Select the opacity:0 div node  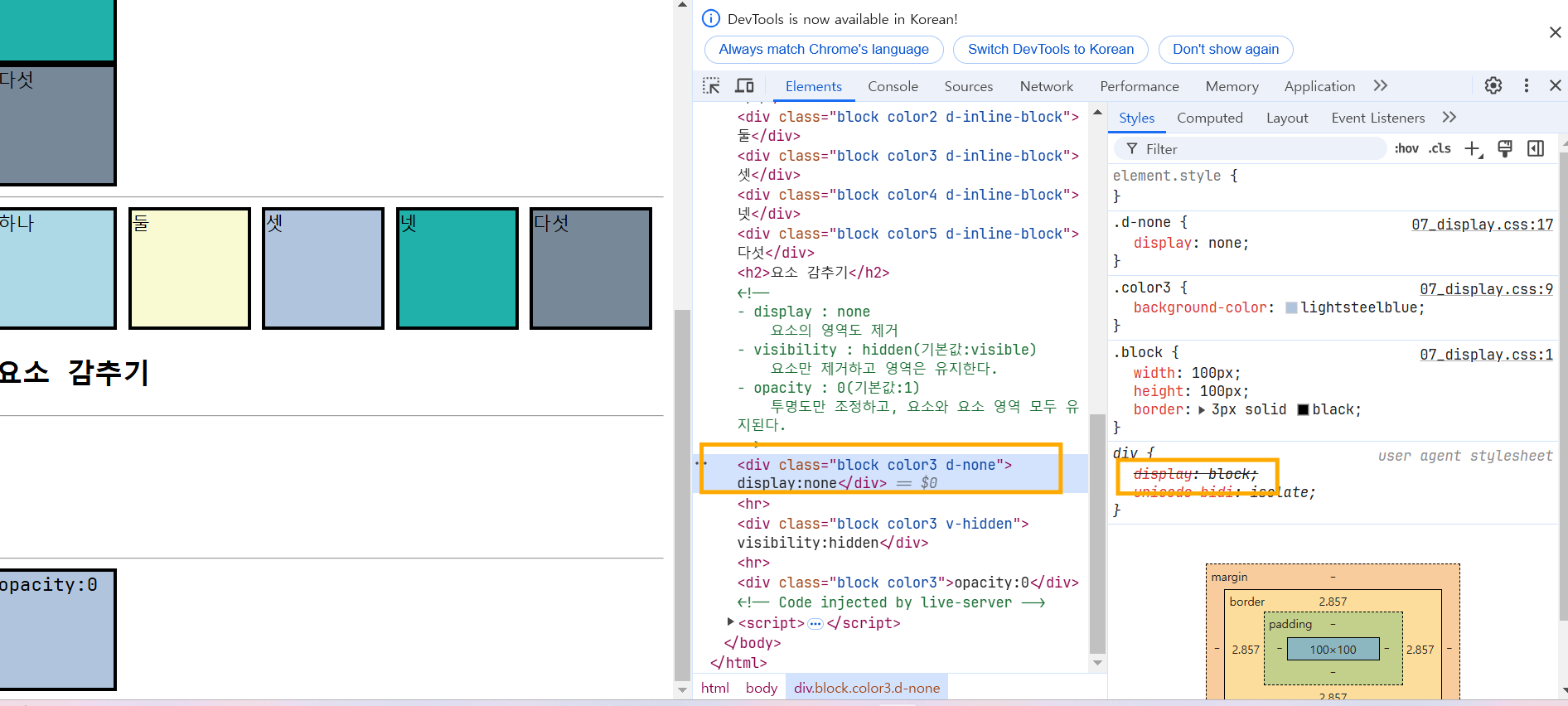pyautogui.click(x=907, y=583)
